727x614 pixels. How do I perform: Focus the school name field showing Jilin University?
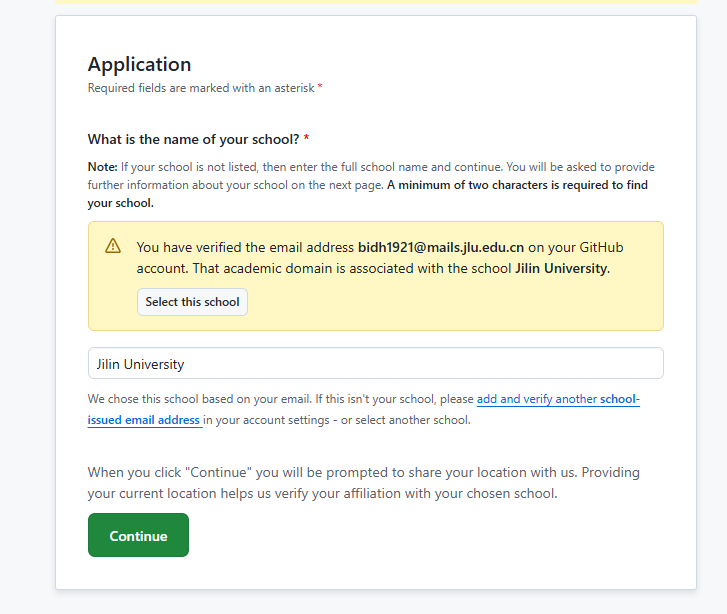point(375,364)
